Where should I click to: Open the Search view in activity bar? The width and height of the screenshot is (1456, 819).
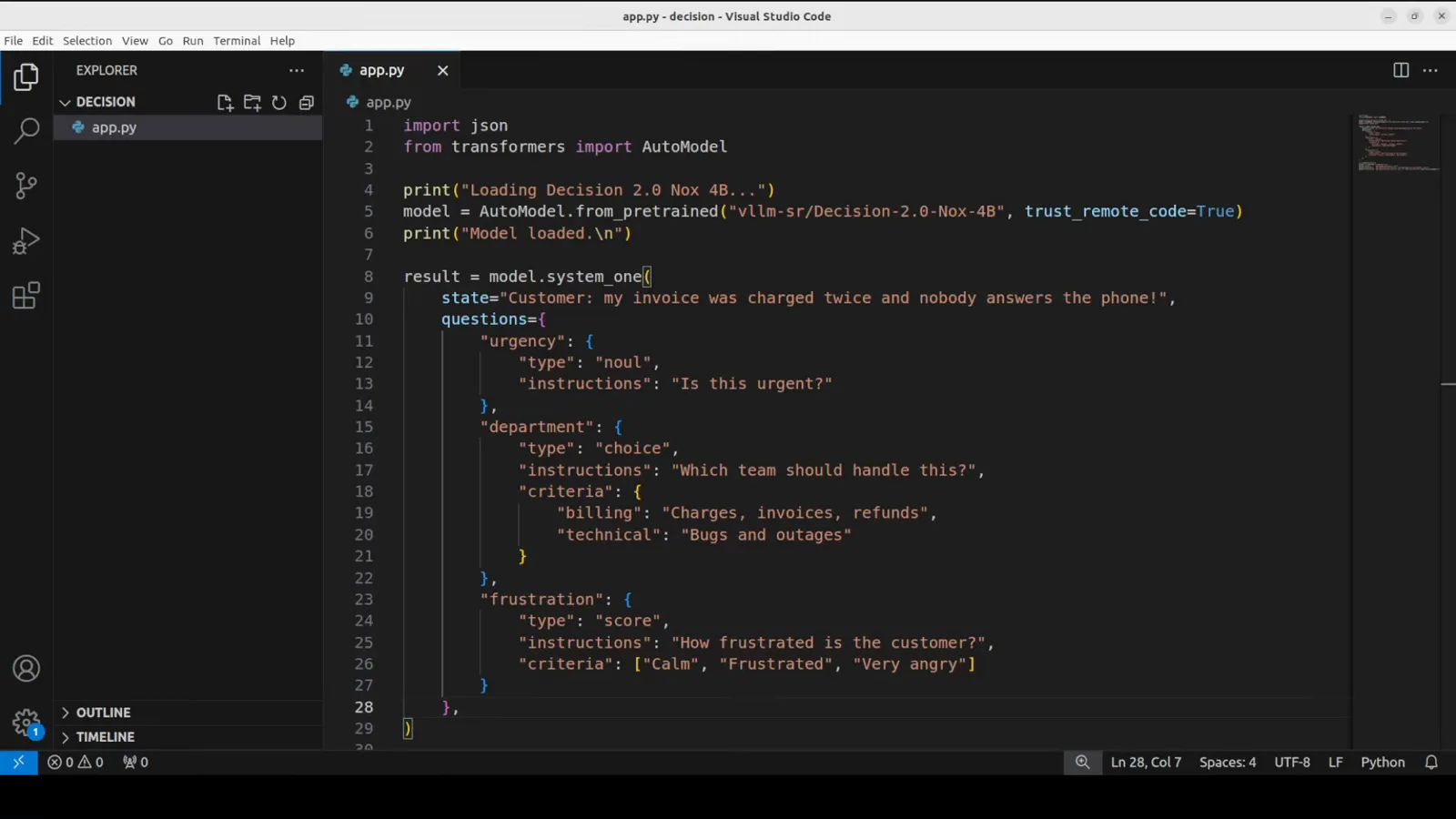point(26,131)
